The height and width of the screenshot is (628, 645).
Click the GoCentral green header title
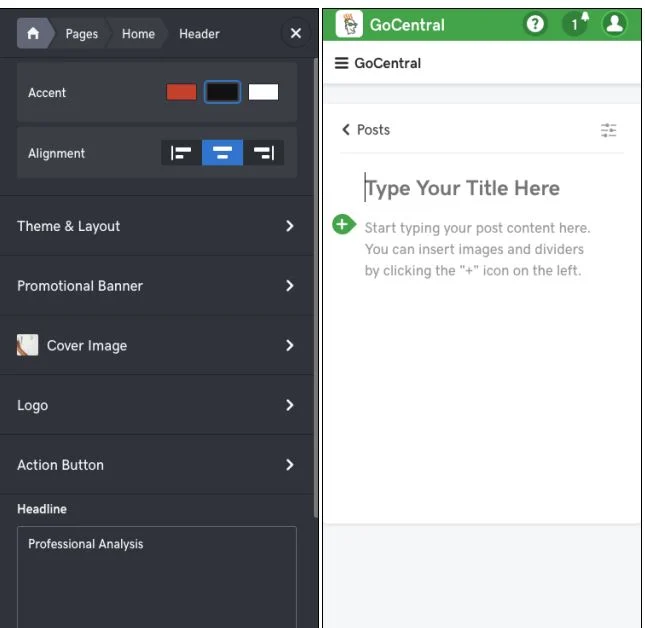click(407, 25)
